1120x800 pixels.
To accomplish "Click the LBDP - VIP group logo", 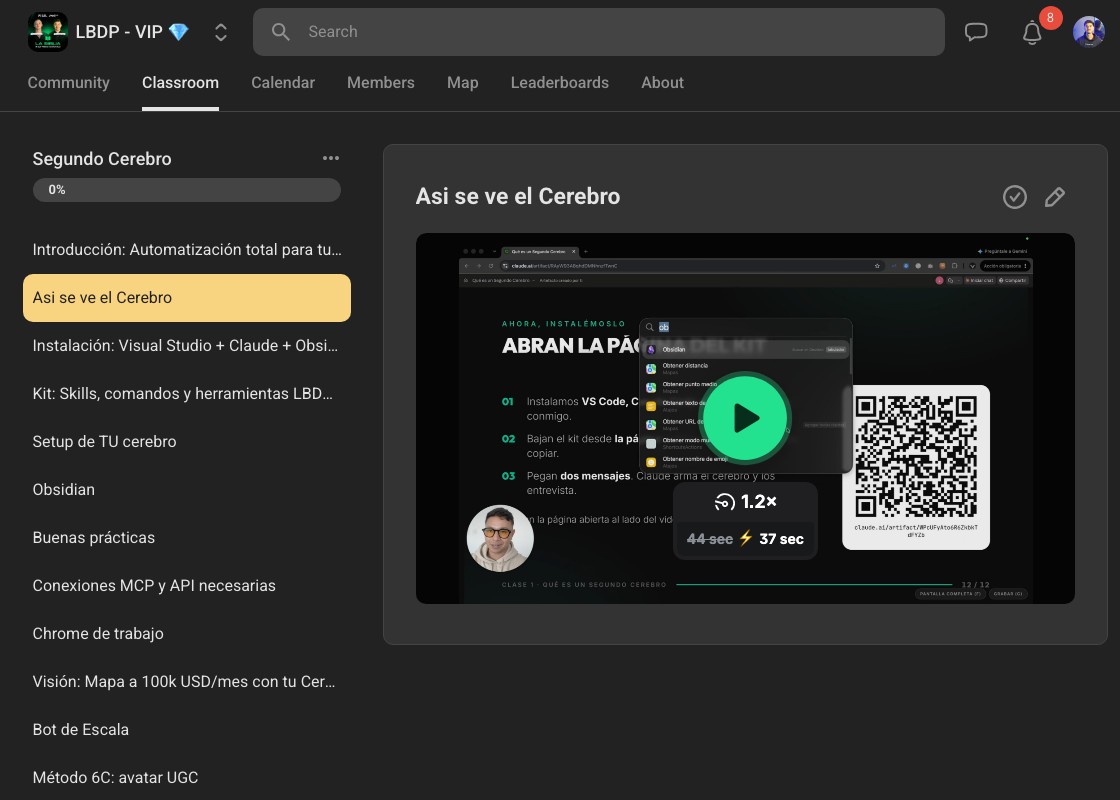I will tap(48, 31).
